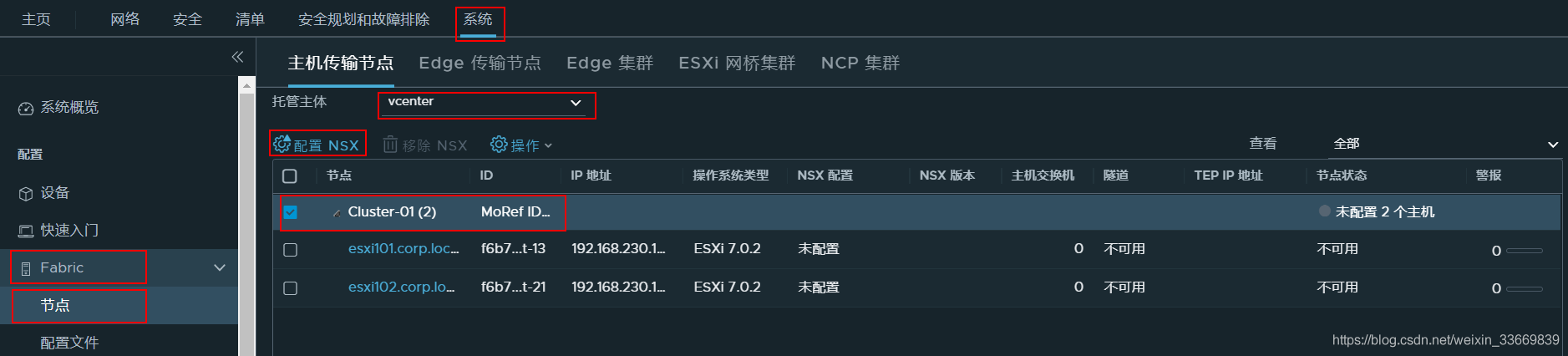The height and width of the screenshot is (356, 1568).
Task: Click the 快速入门 laptop icon
Action: coord(26,231)
